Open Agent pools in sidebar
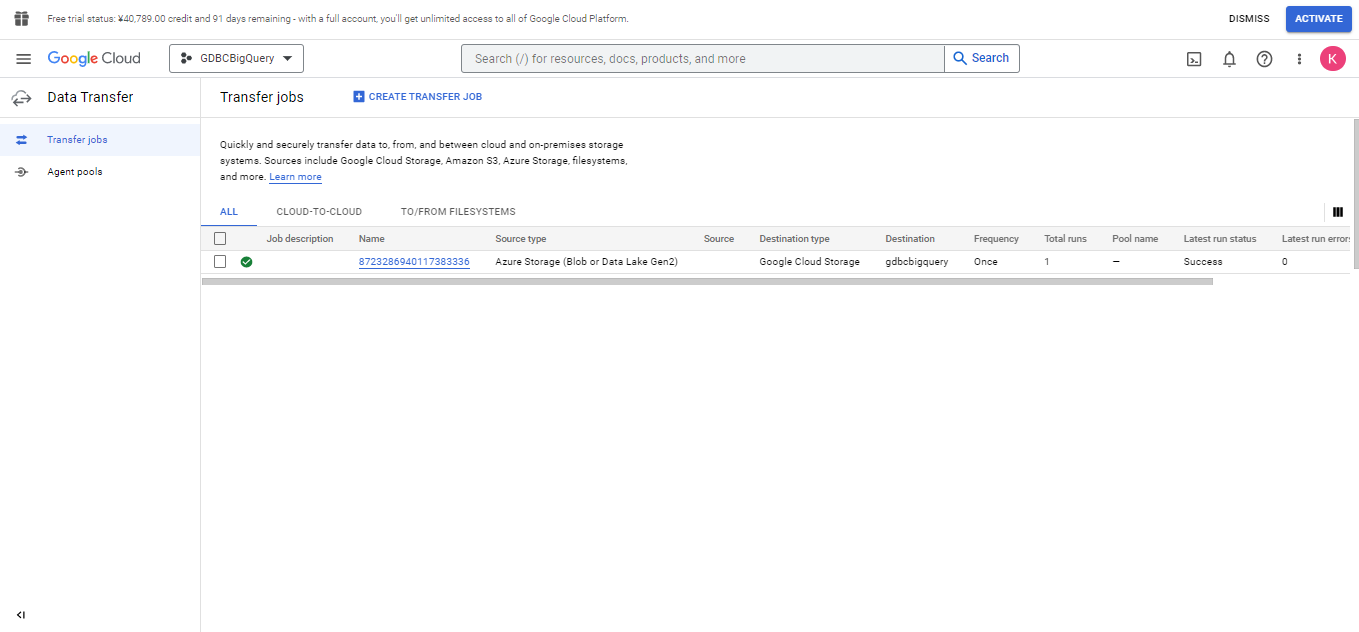Image resolution: width=1359 pixels, height=632 pixels. [x=75, y=172]
